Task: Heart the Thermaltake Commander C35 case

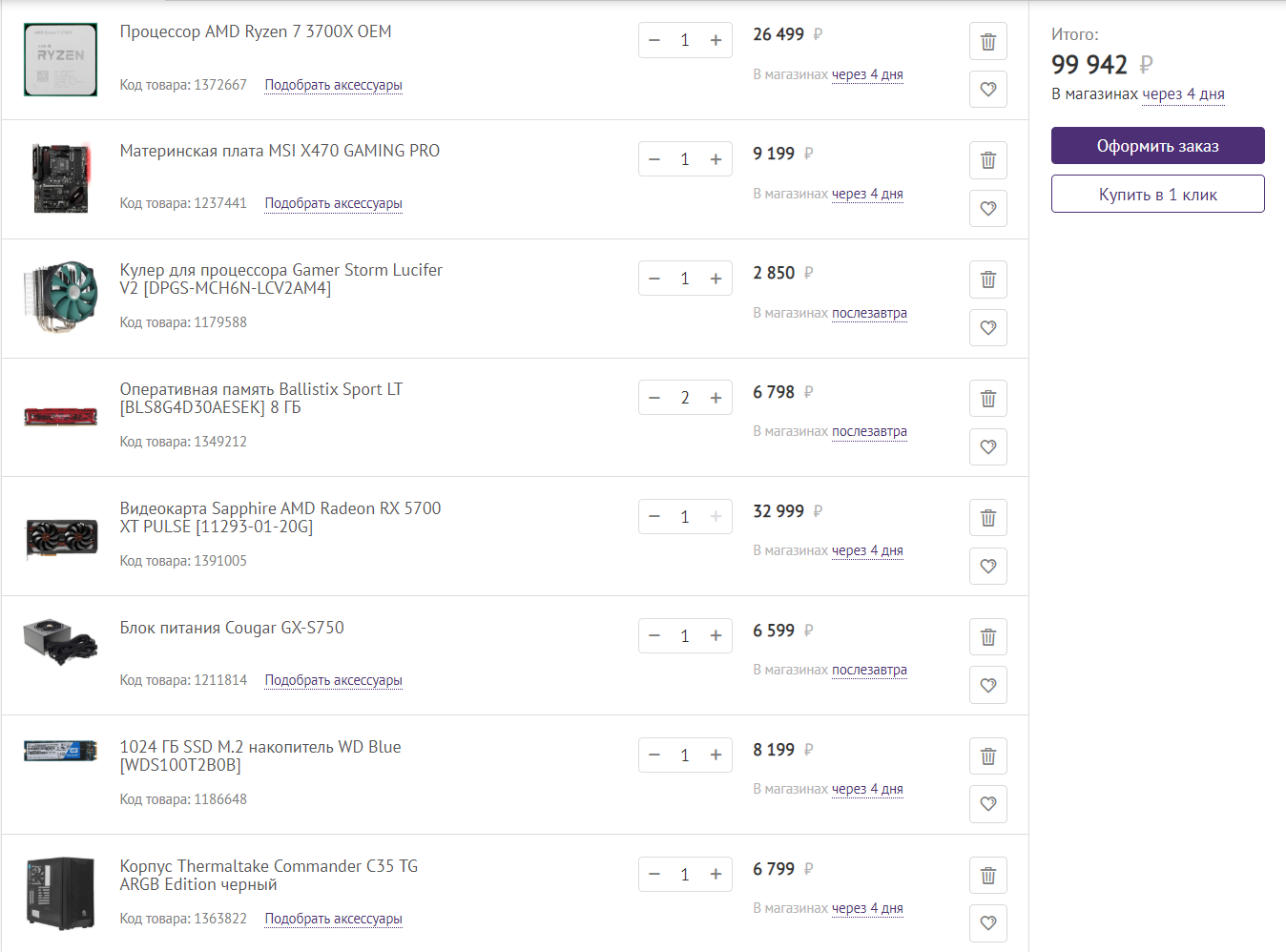Action: click(x=988, y=923)
